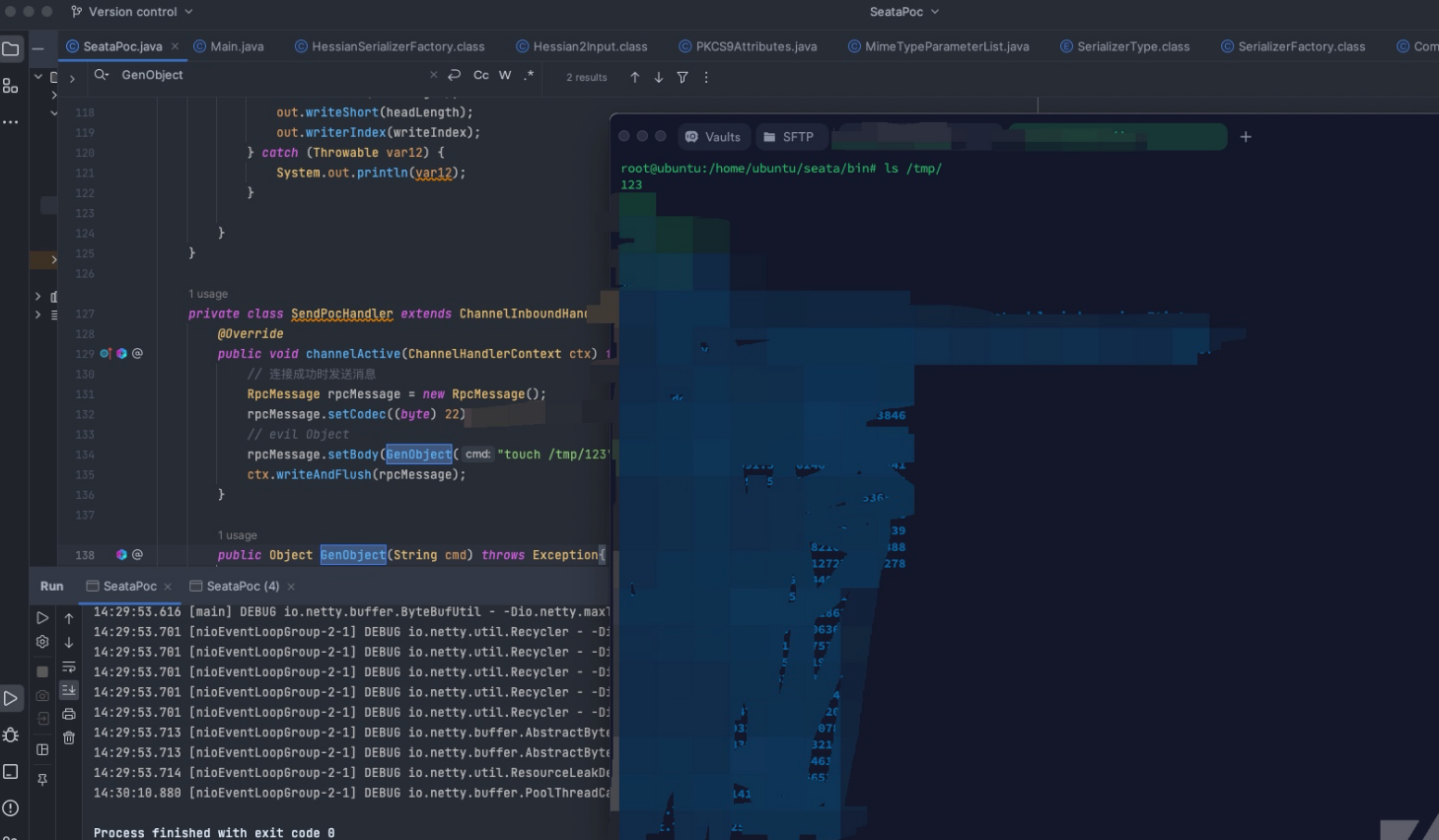Open the Structure tool window icon

pos(11,86)
